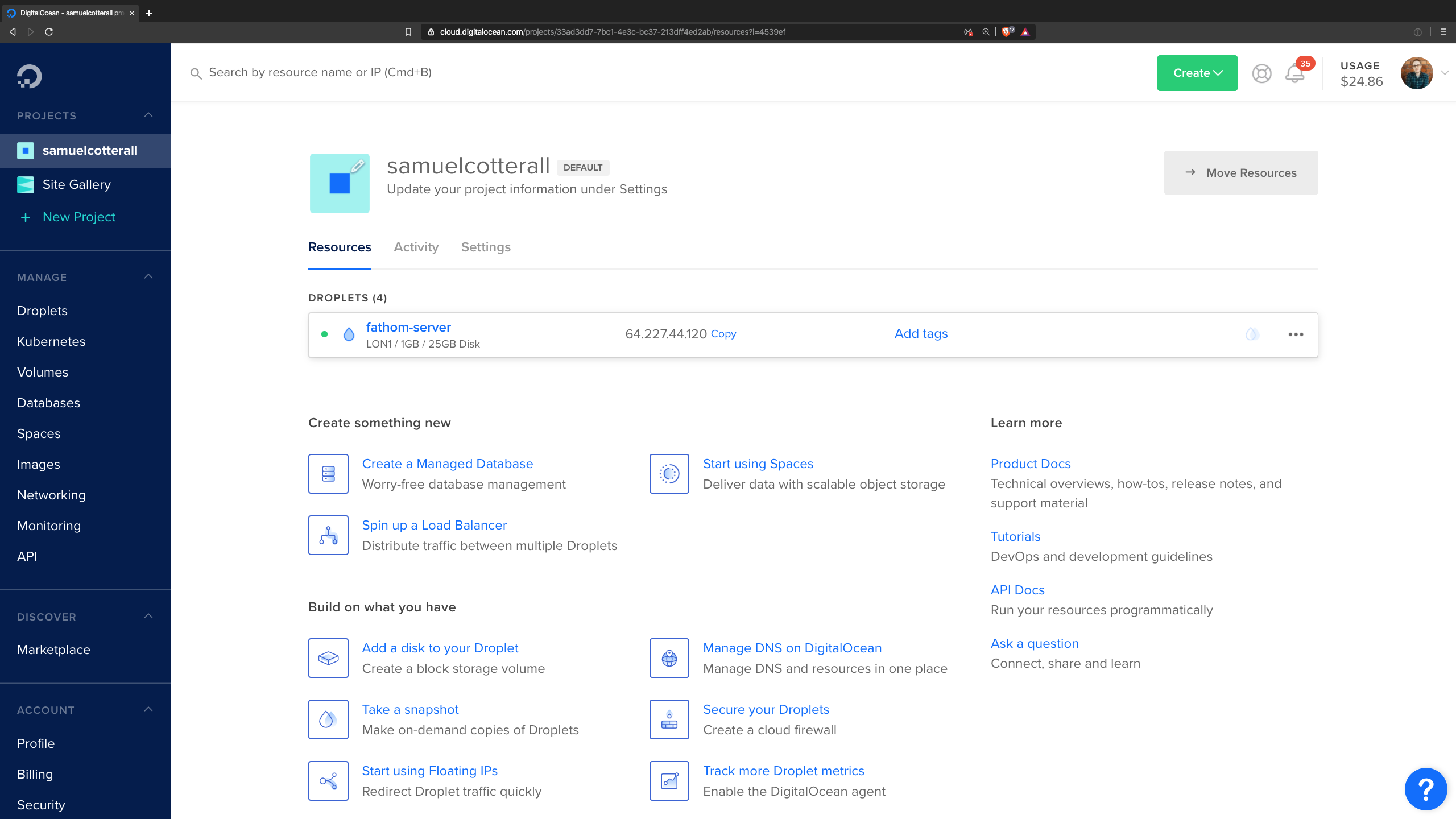This screenshot has width=1456, height=819.
Task: Select the Create a Managed Database icon
Action: (x=328, y=473)
